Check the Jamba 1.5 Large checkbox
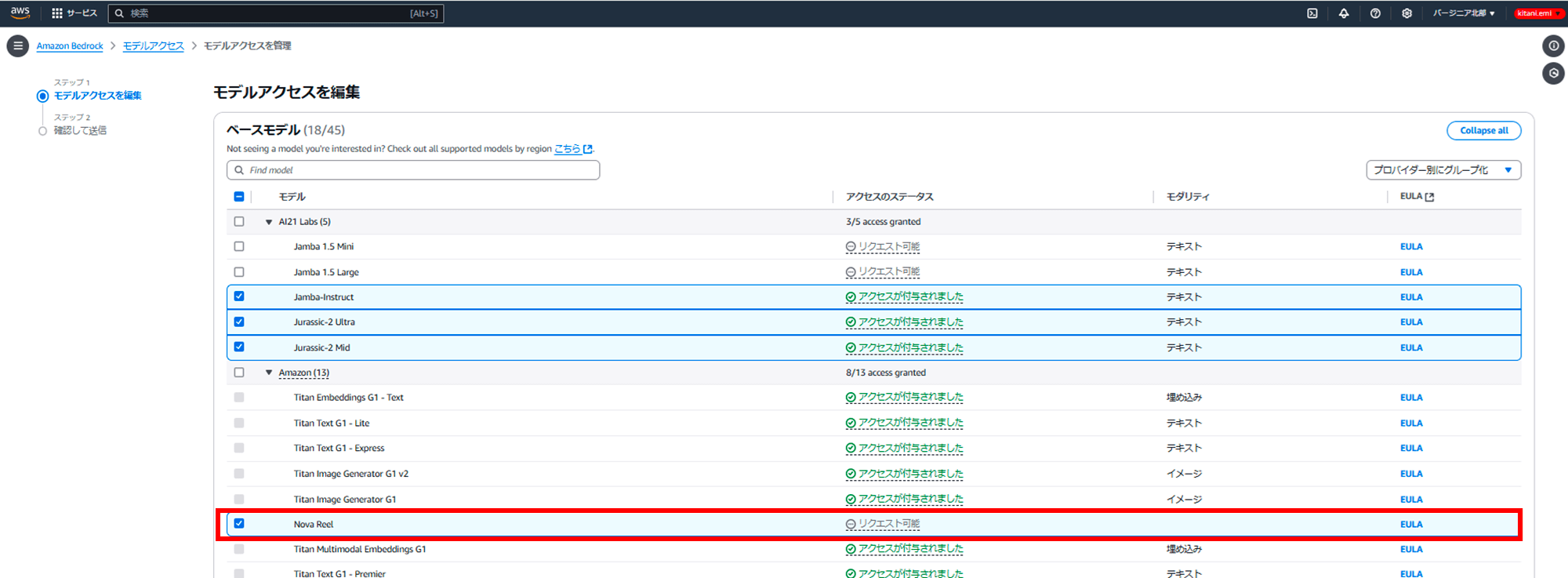This screenshot has width=1568, height=578. (239, 272)
